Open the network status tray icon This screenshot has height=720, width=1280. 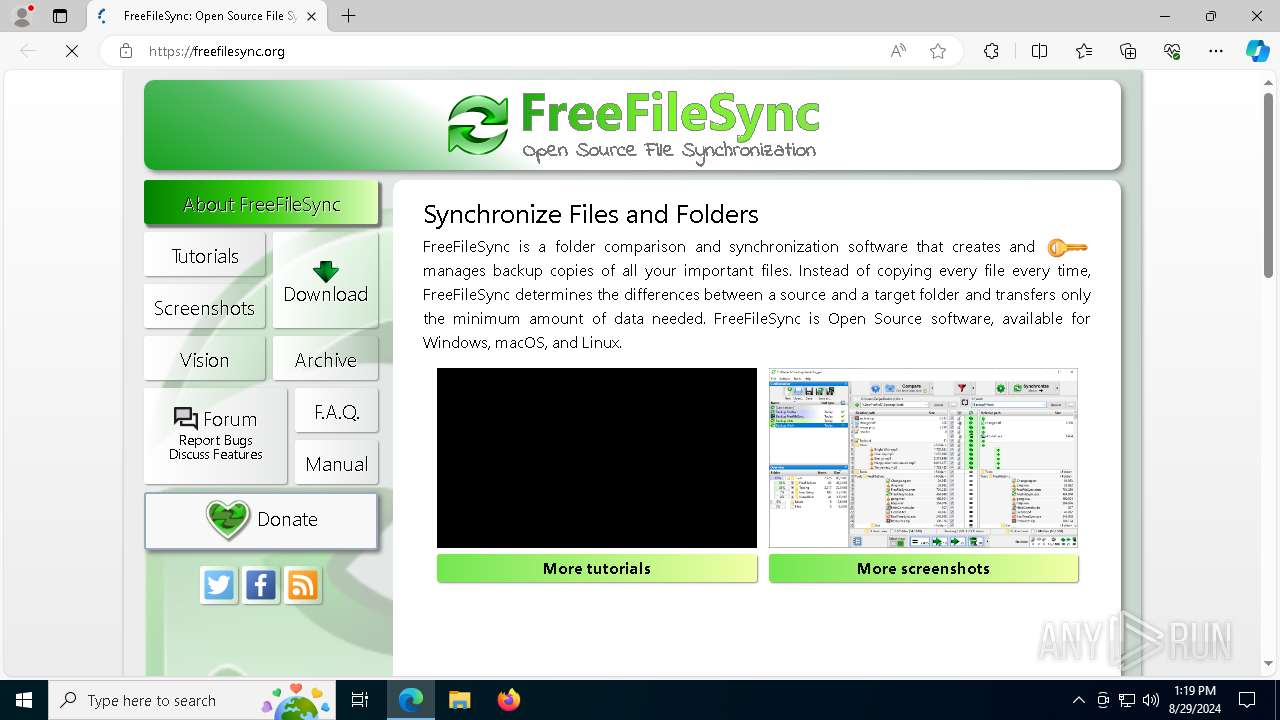click(x=1127, y=700)
